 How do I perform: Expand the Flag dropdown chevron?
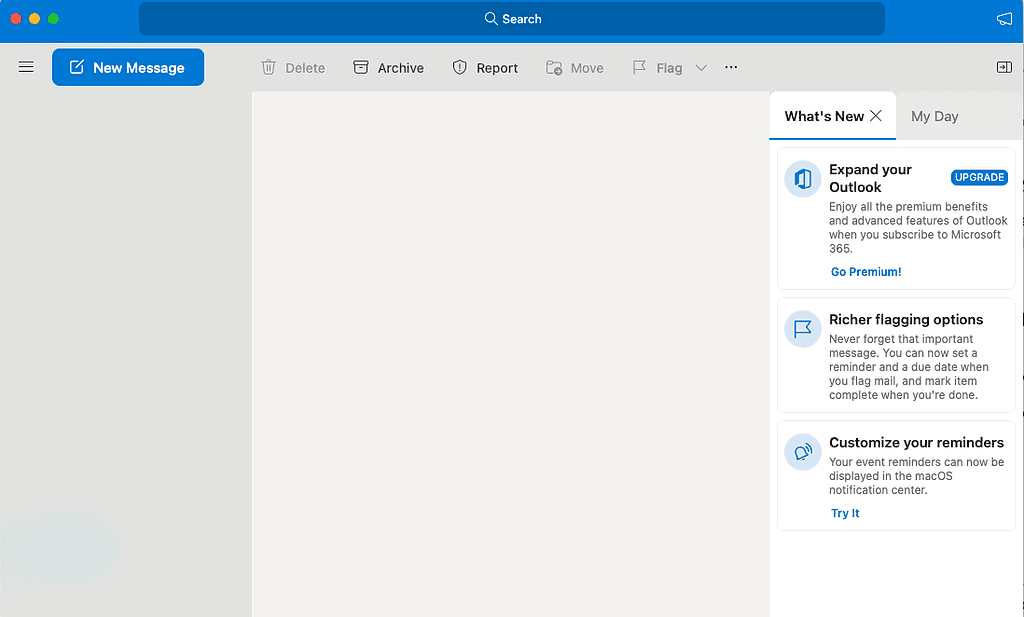[x=701, y=67]
